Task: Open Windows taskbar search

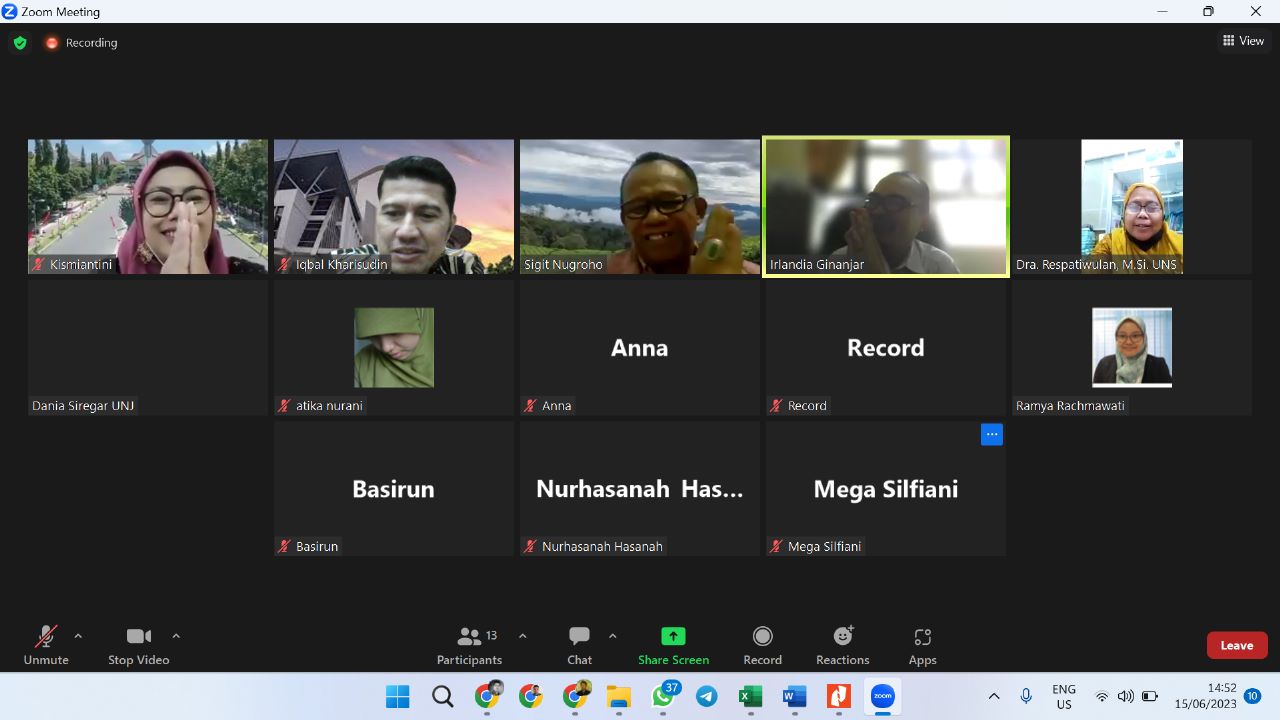Action: (443, 697)
